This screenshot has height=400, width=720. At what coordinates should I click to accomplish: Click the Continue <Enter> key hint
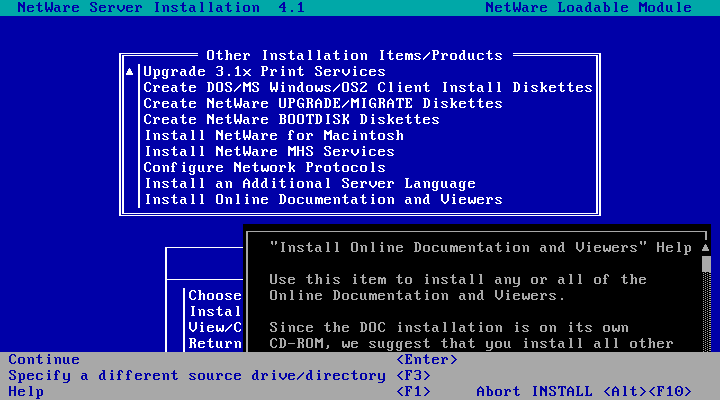[x=233, y=360]
